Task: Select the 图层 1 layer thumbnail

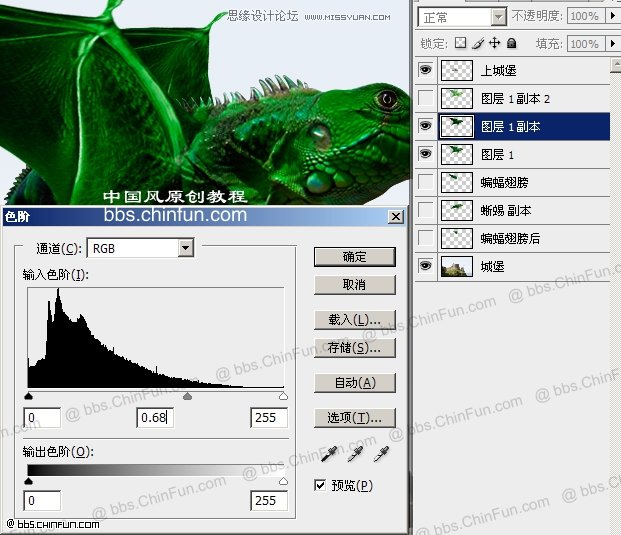Action: (457, 154)
